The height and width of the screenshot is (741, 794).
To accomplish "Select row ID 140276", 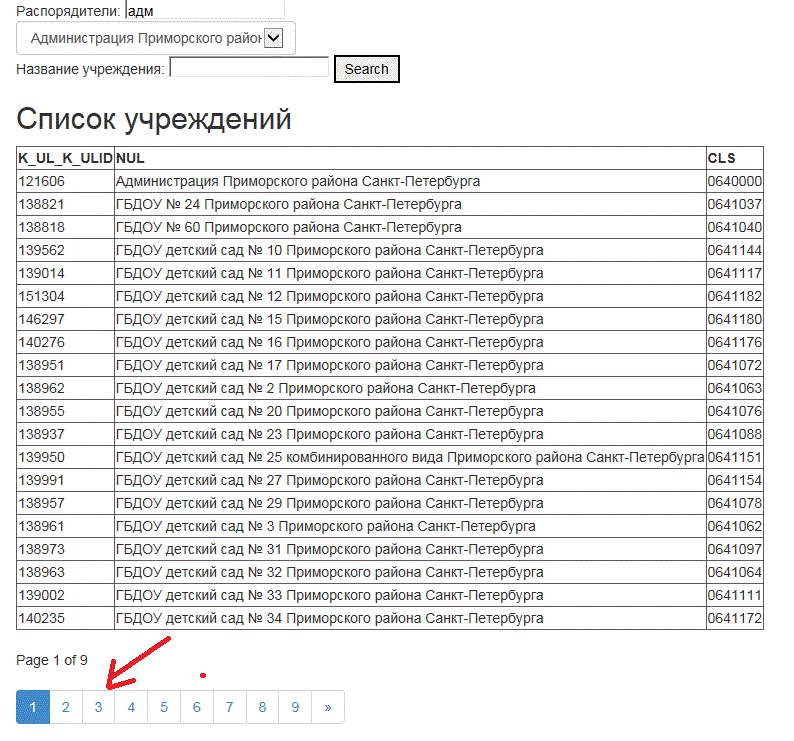I will pyautogui.click(x=65, y=342).
